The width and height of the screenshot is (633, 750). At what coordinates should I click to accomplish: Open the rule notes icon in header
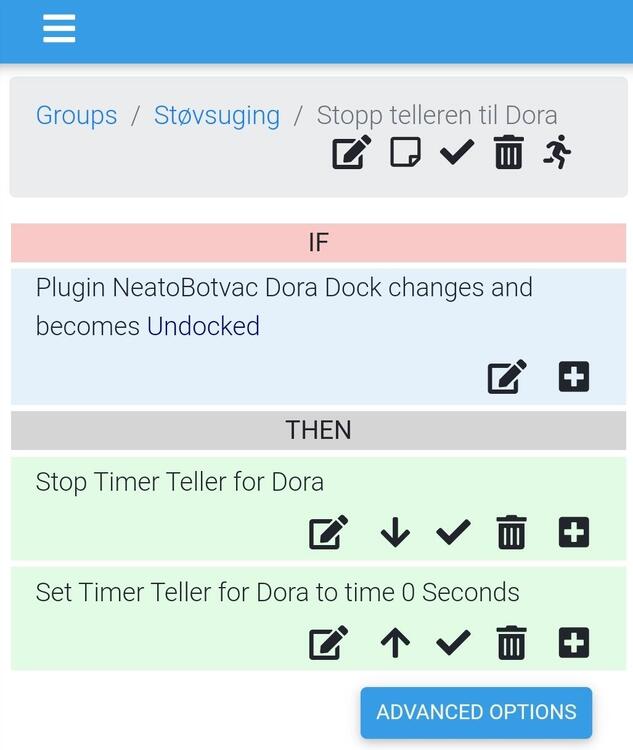tap(405, 153)
